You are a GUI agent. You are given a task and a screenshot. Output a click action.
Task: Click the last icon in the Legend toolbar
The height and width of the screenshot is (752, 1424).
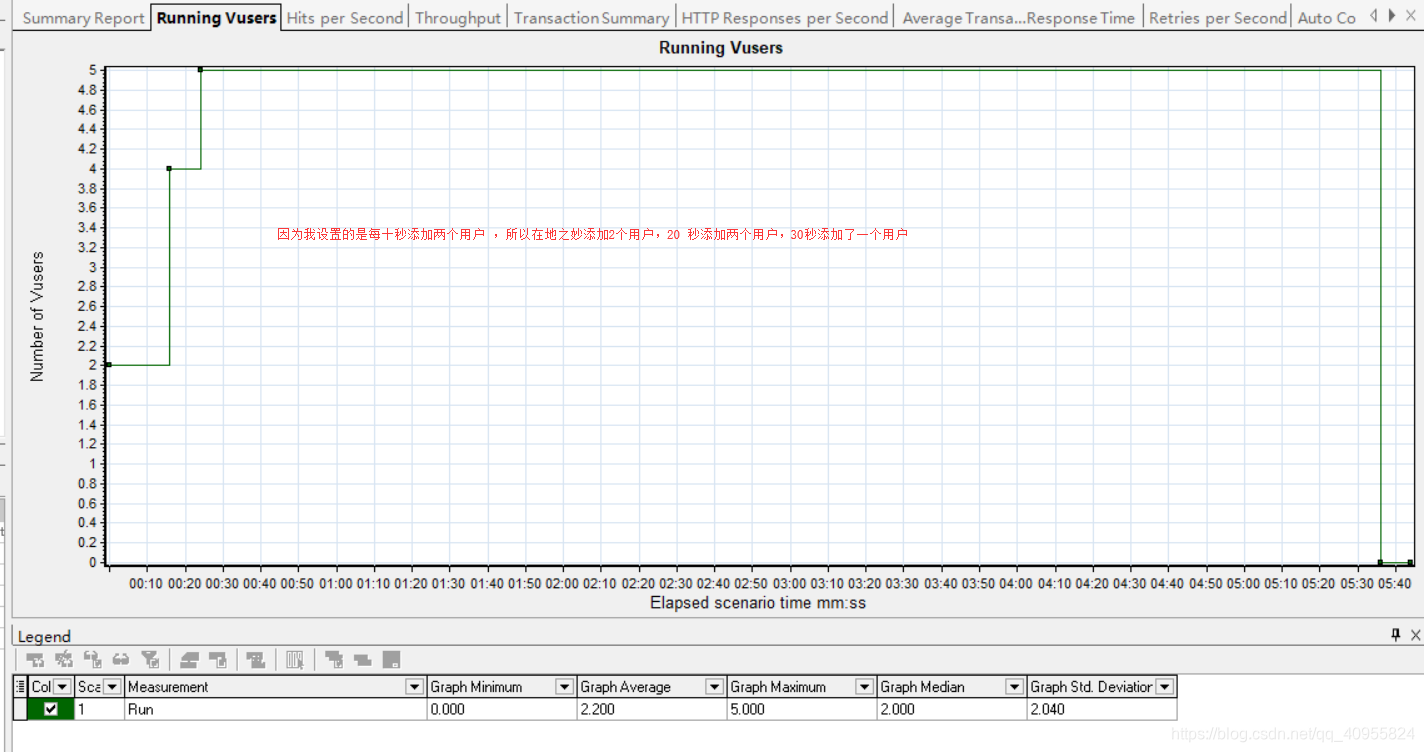click(391, 660)
